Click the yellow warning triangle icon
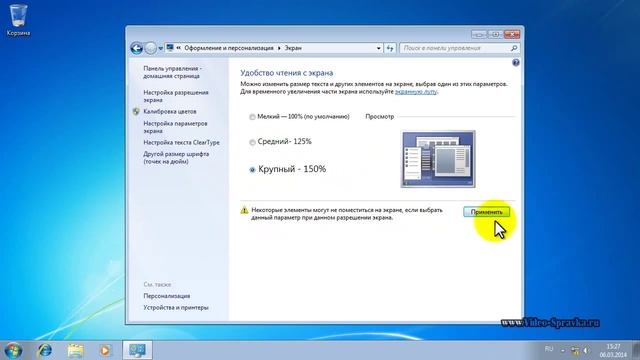This screenshot has height=360, width=640. (244, 210)
